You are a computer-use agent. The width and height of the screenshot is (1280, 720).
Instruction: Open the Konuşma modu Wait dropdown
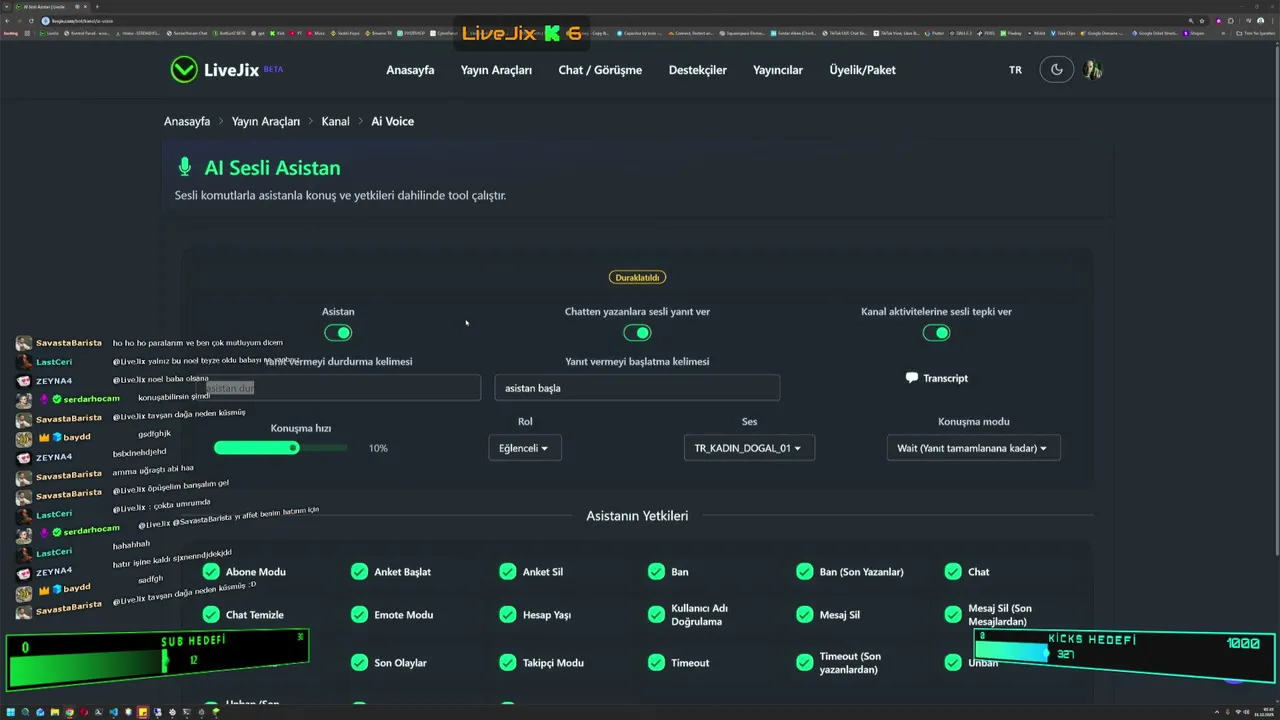tap(973, 448)
